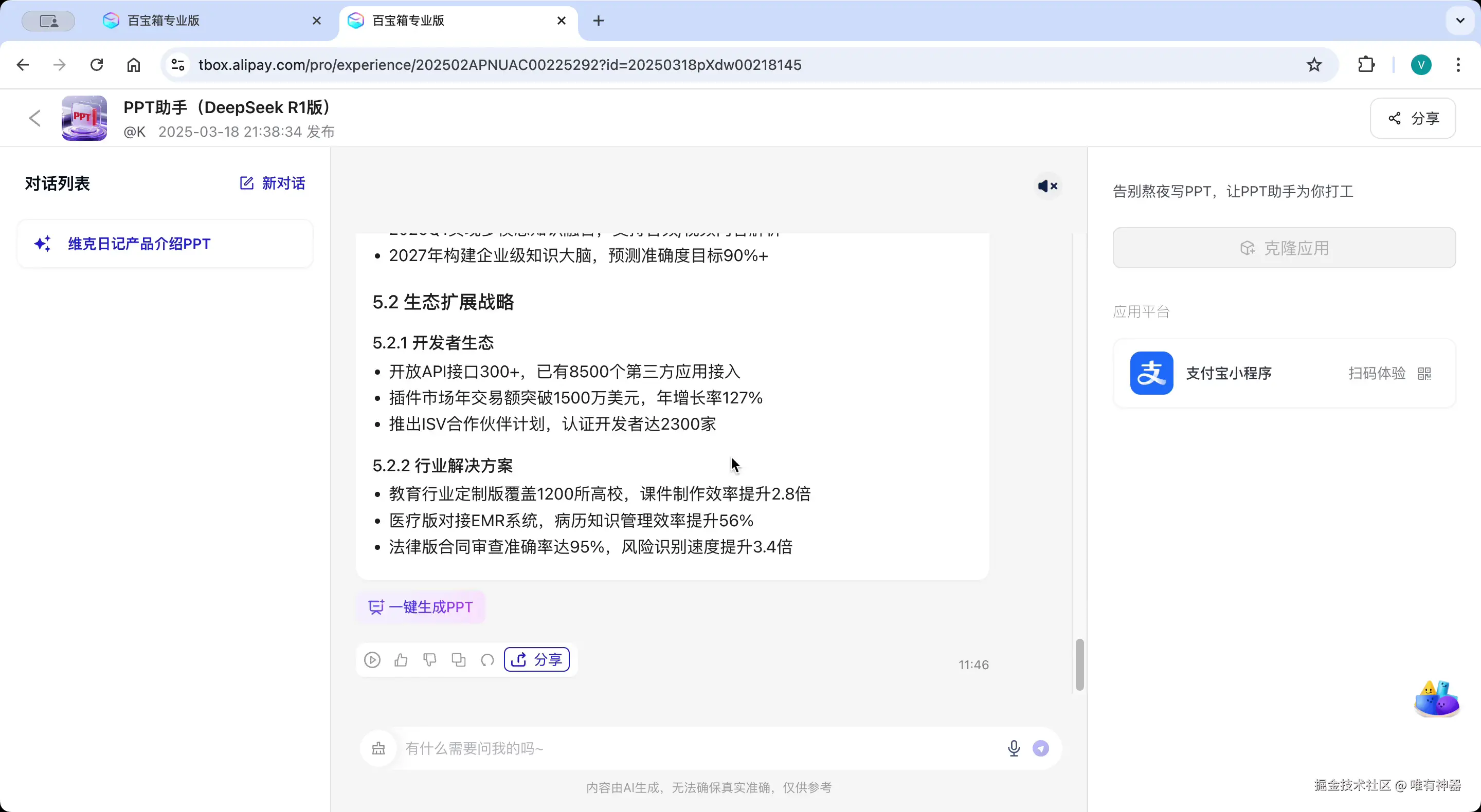Open the site information view in address bar

tap(177, 64)
